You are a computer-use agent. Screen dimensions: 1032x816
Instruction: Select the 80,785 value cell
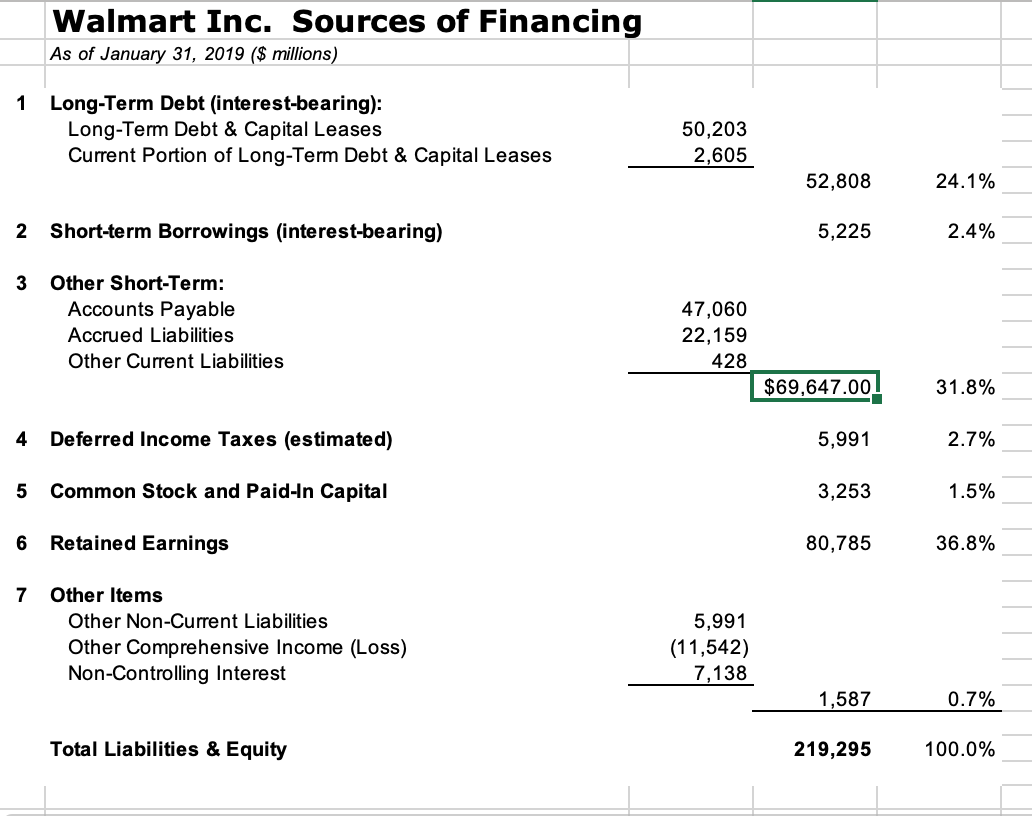pyautogui.click(x=838, y=544)
